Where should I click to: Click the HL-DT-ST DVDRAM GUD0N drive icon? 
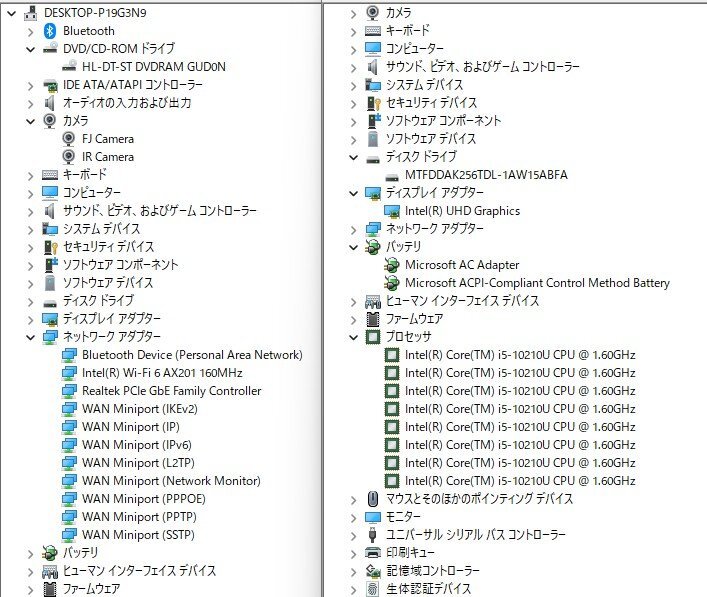69,66
